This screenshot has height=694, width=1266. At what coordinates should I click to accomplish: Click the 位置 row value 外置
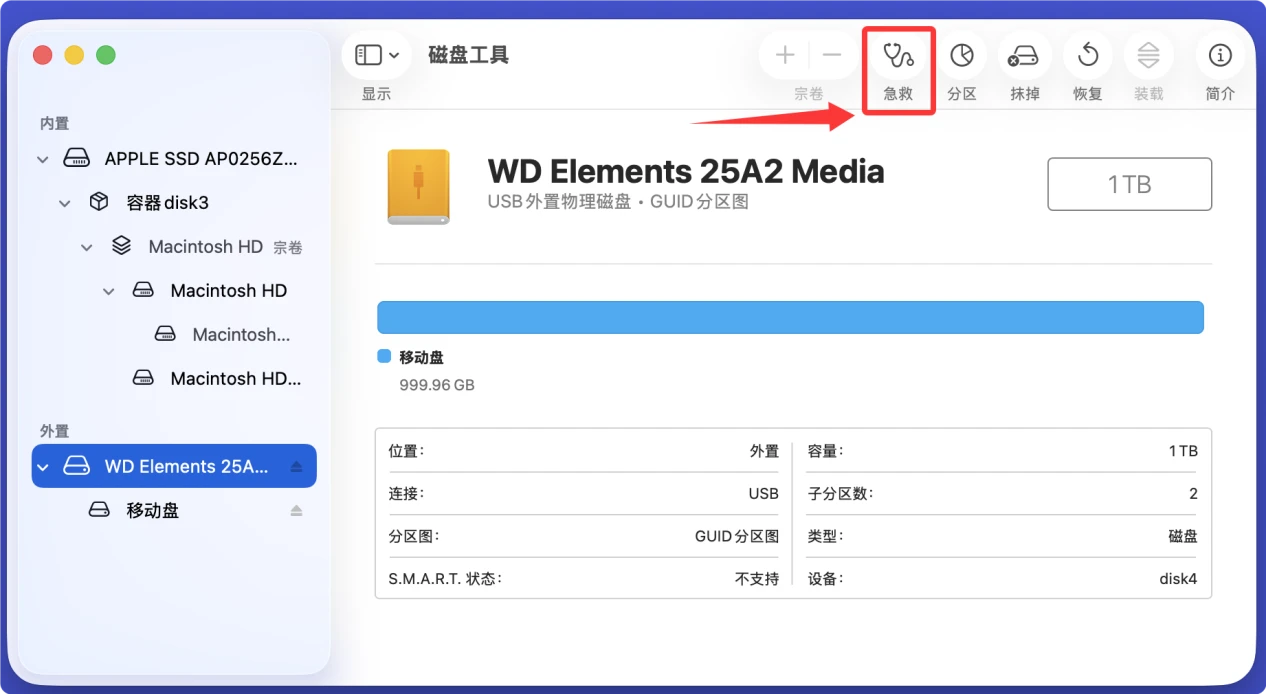pos(764,451)
